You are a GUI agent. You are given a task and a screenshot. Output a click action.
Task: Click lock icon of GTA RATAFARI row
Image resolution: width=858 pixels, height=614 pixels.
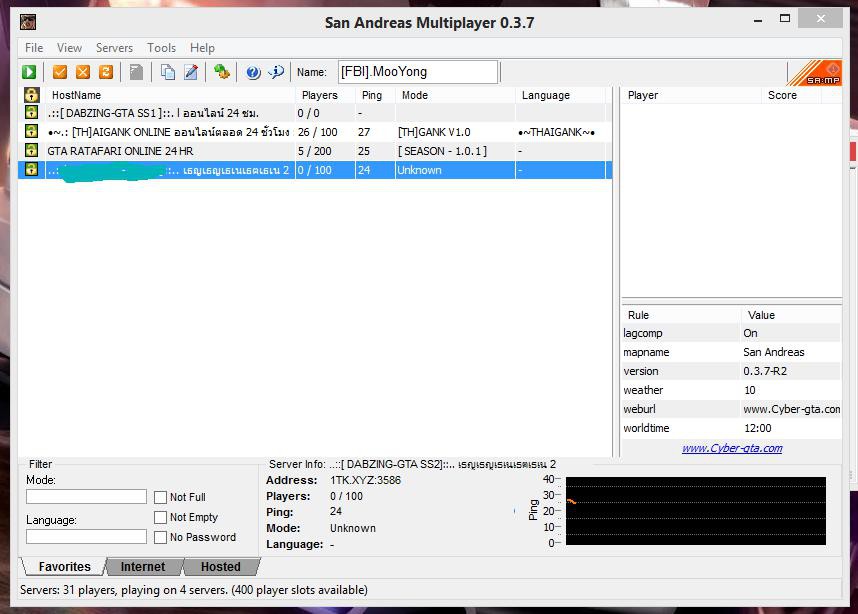pyautogui.click(x=32, y=150)
